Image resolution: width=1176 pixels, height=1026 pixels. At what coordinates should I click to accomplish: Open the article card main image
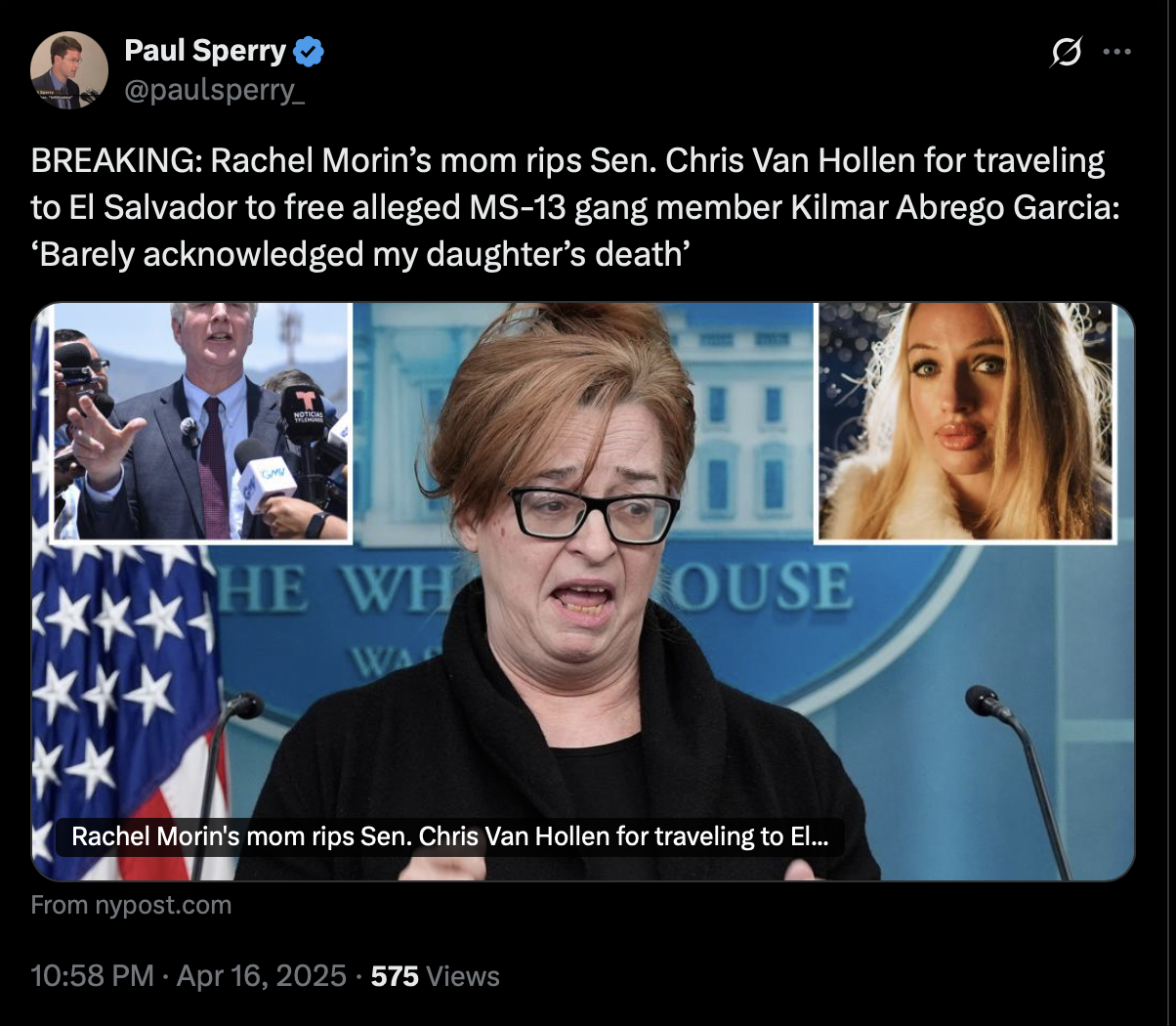(583, 591)
